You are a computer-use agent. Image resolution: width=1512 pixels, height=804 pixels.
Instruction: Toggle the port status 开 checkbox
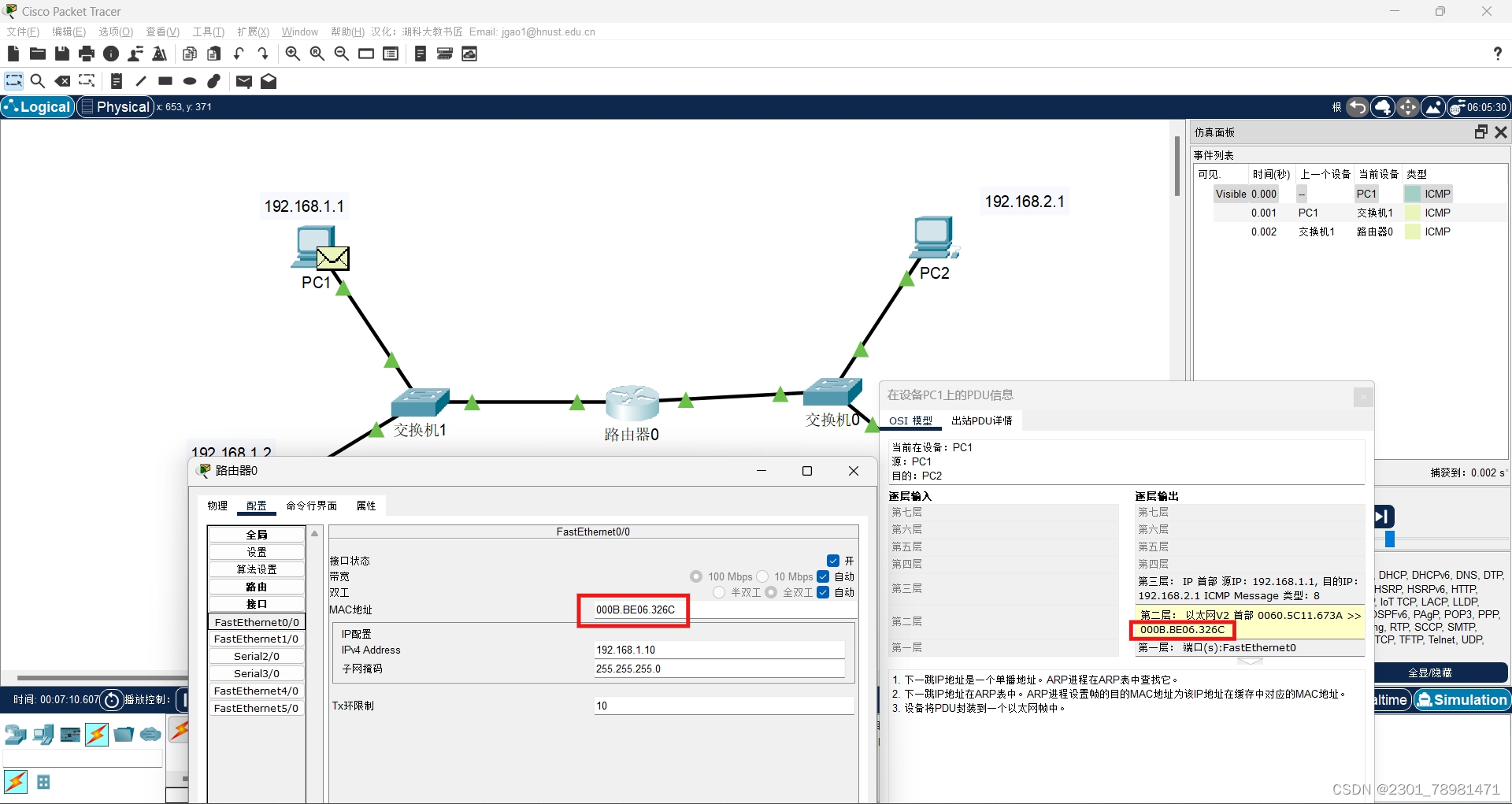click(833, 561)
